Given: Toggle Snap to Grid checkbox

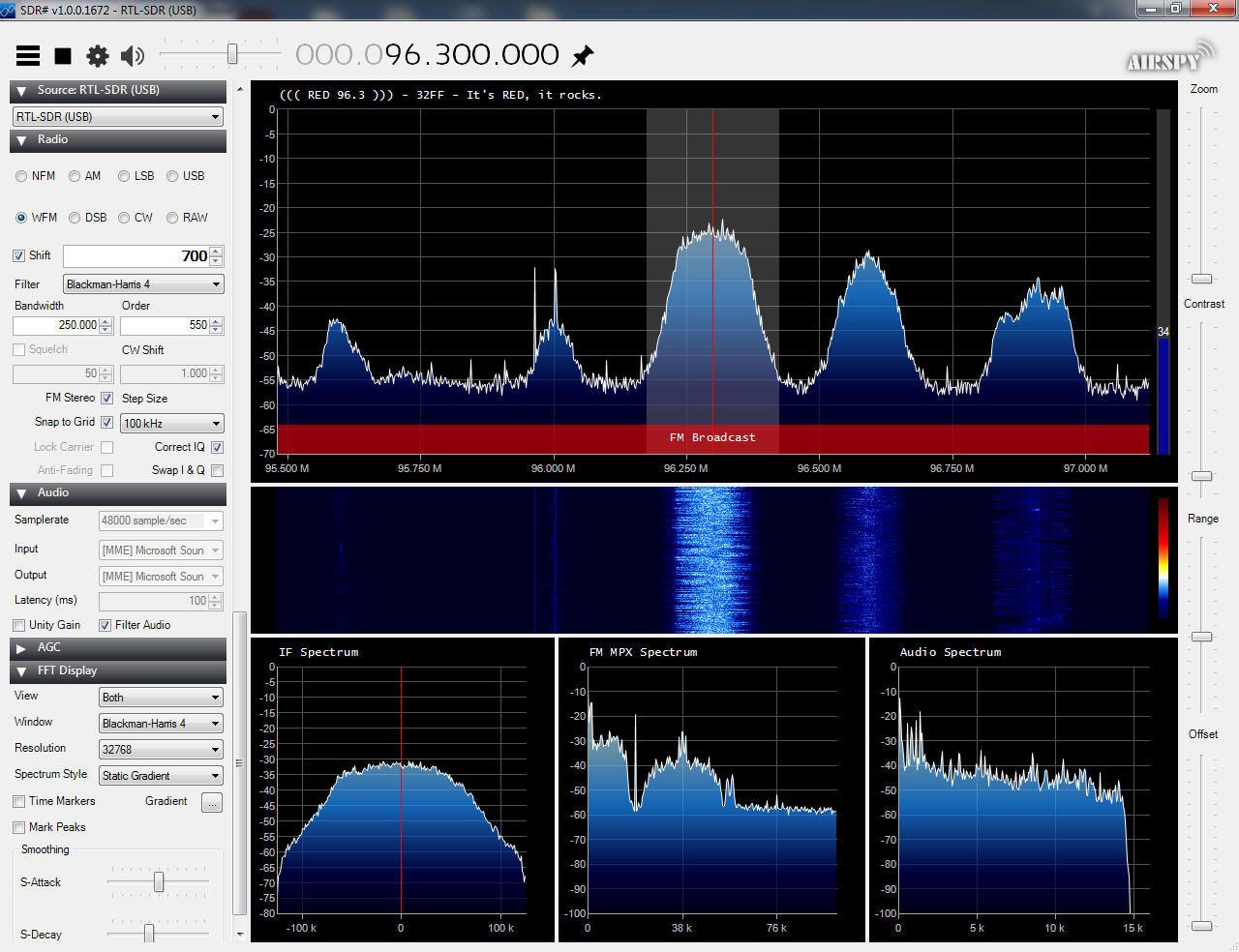Looking at the screenshot, I should (x=107, y=423).
